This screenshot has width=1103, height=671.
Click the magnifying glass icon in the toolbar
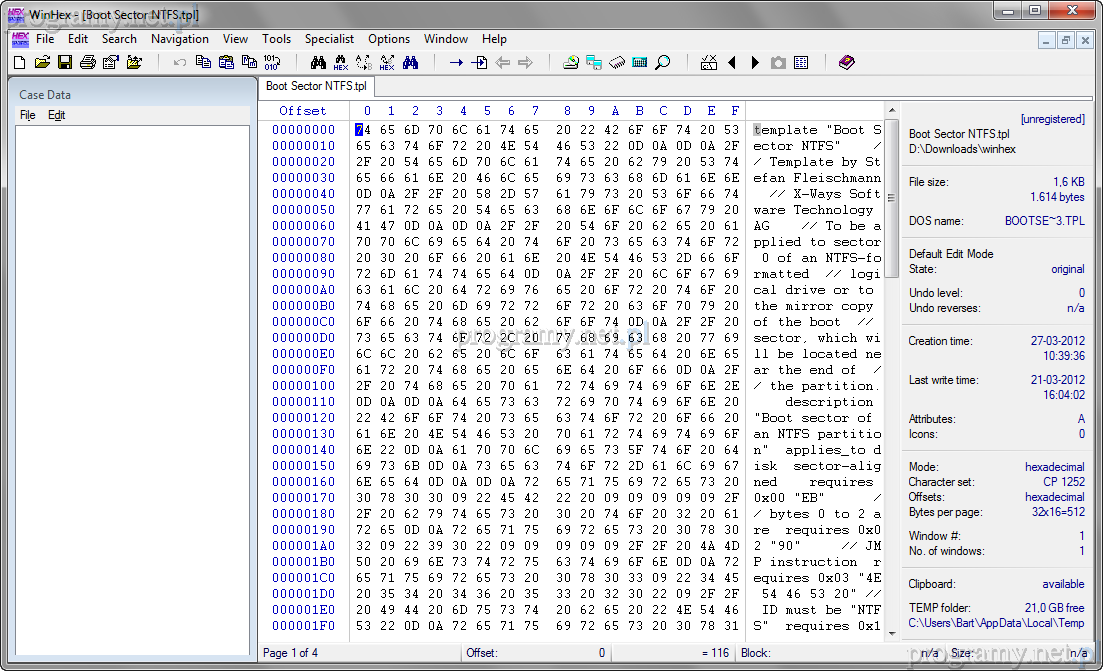point(662,63)
